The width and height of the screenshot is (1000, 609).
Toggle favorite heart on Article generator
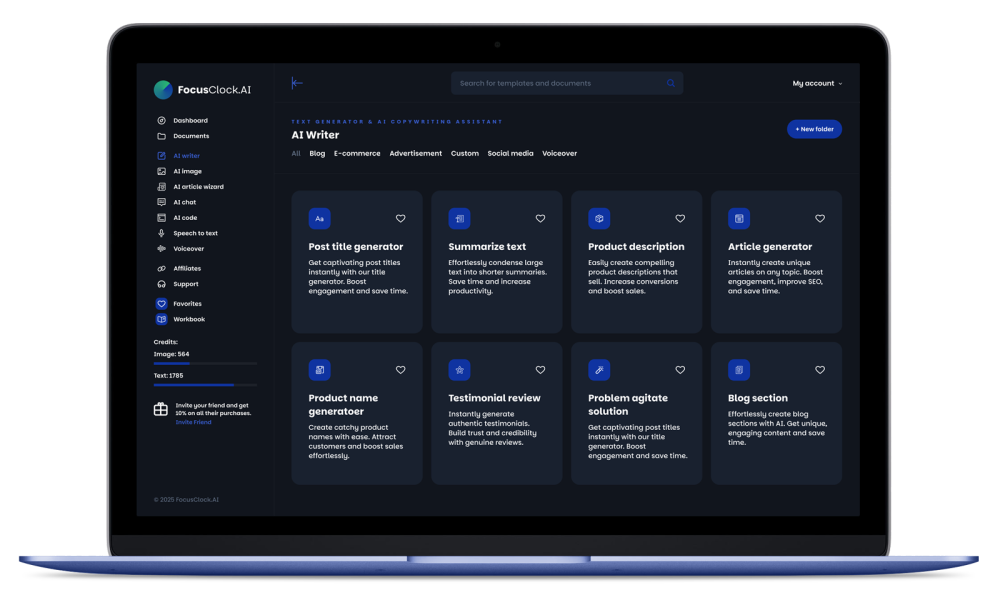(x=820, y=218)
